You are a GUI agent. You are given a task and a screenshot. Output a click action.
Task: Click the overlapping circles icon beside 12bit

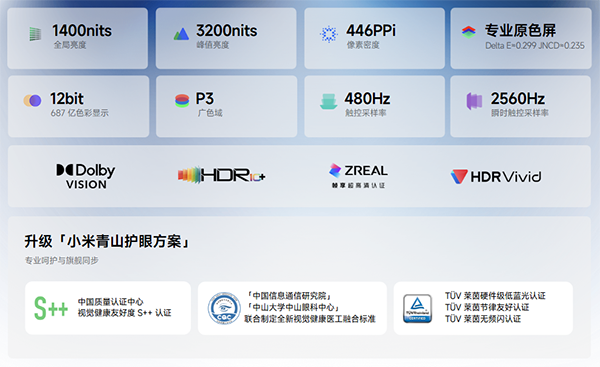pyautogui.click(x=33, y=101)
